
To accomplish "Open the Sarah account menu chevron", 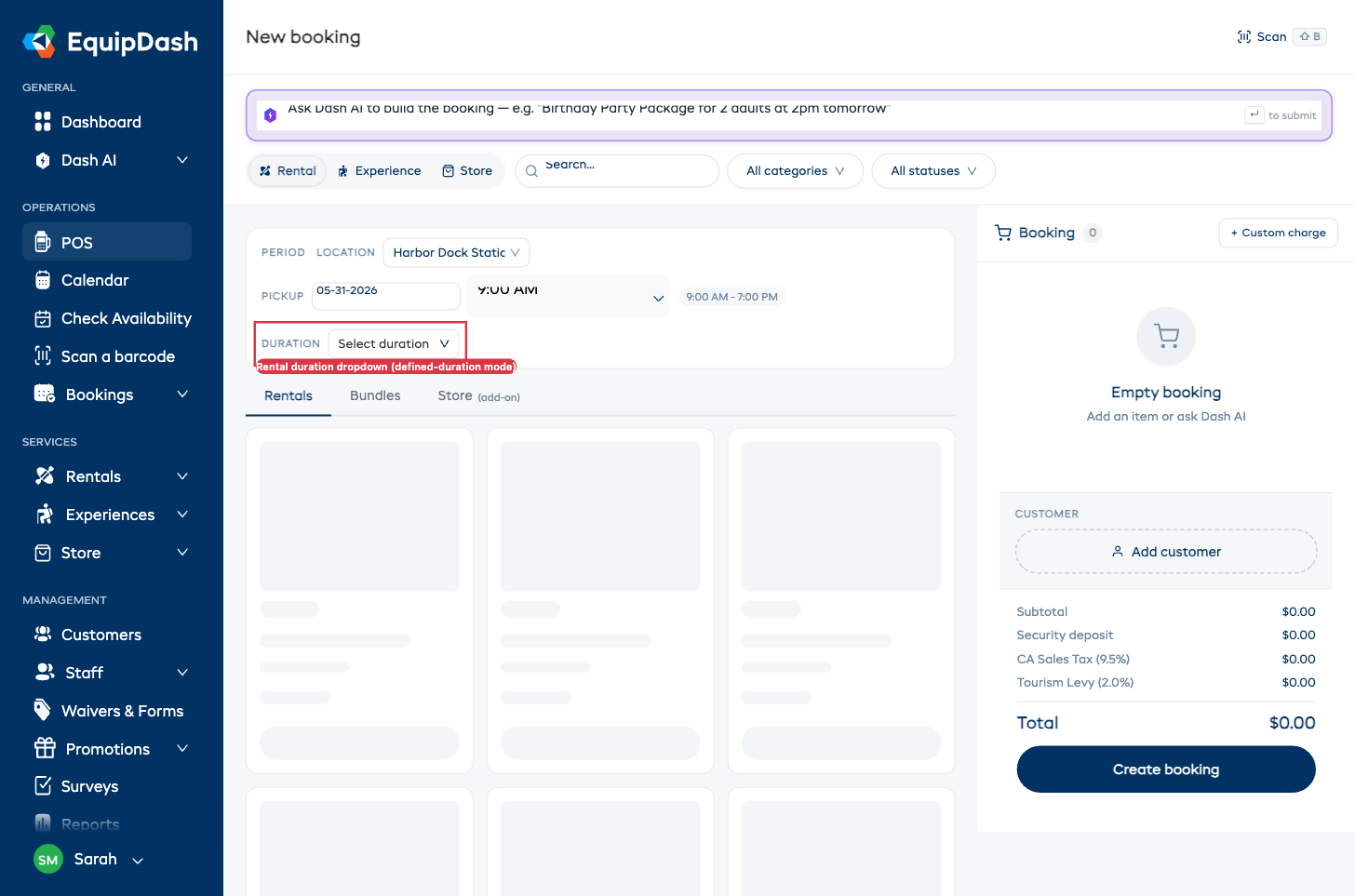I will pyautogui.click(x=138, y=861).
